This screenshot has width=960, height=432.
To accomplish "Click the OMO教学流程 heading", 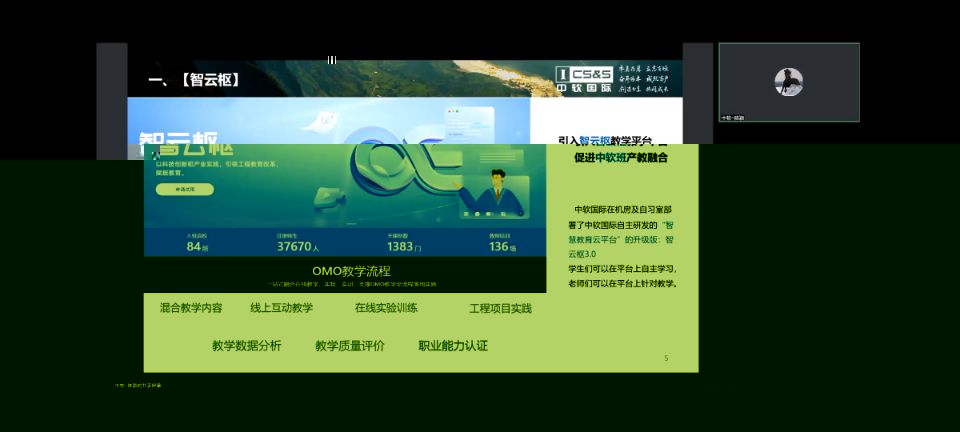I will (351, 271).
